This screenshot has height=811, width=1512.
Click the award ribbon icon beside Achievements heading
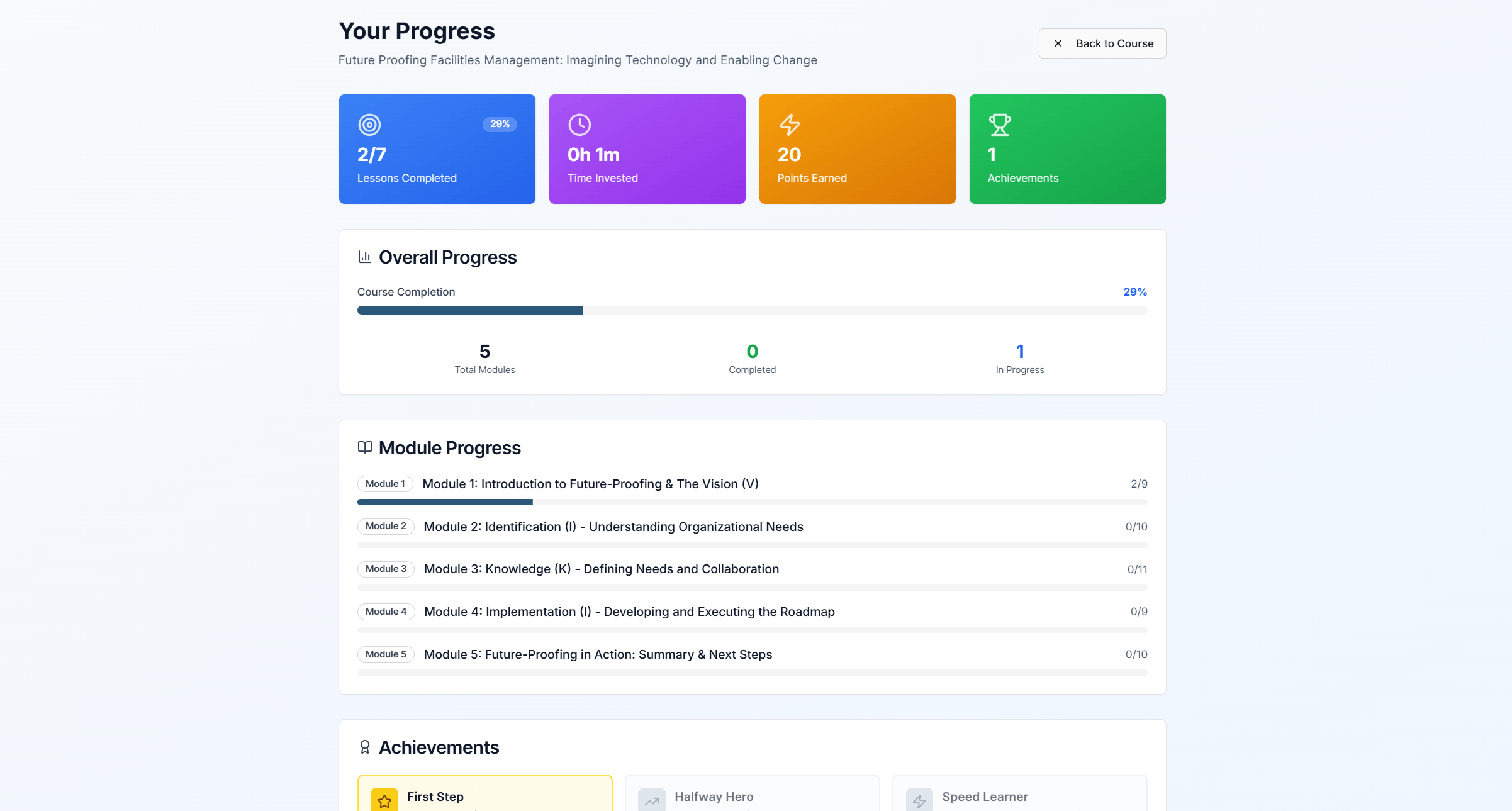tap(365, 747)
